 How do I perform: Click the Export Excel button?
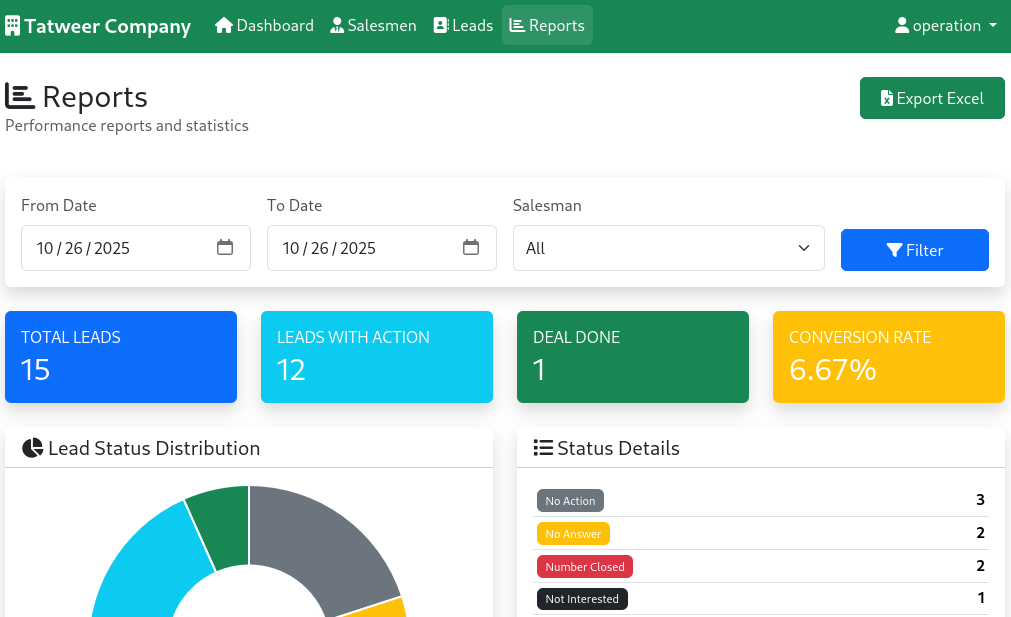coord(932,98)
